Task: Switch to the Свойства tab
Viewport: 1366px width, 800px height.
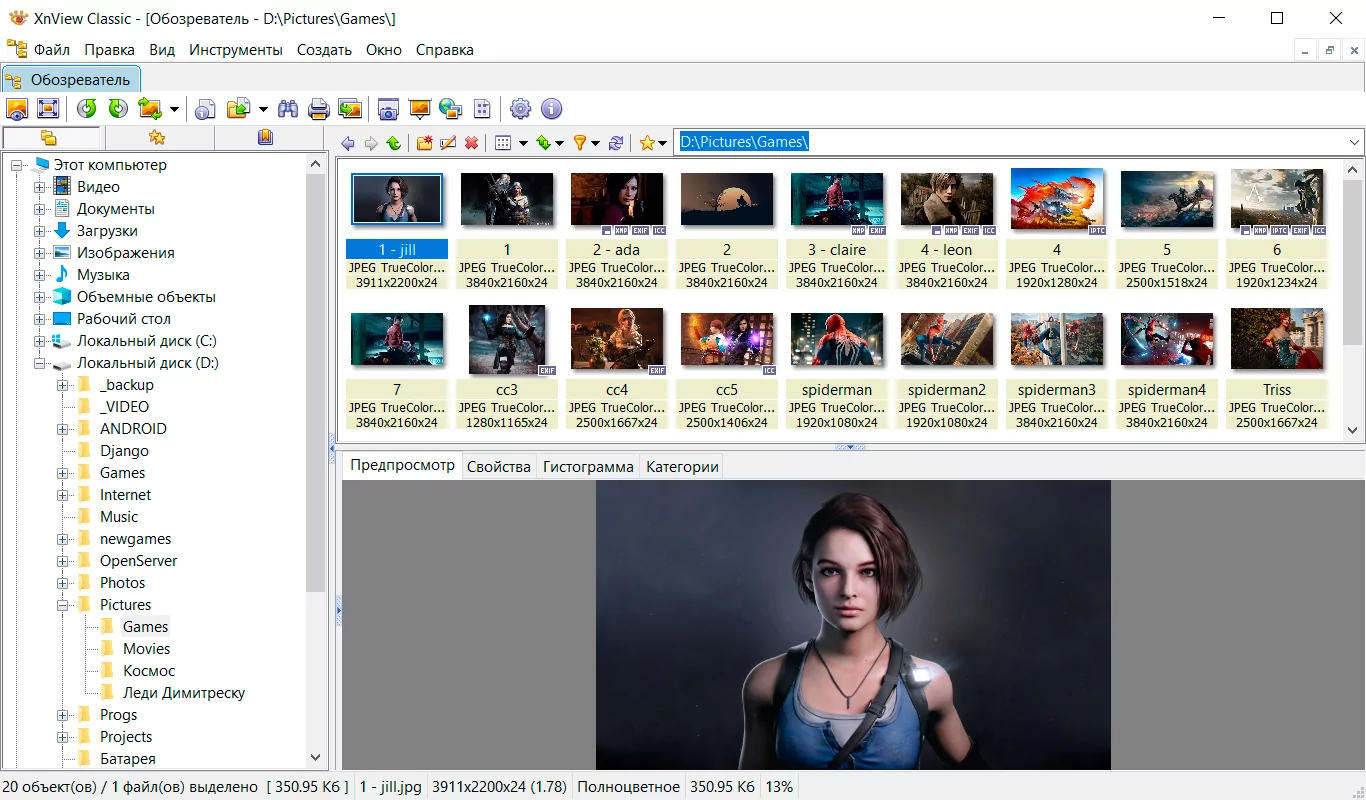Action: pos(499,467)
